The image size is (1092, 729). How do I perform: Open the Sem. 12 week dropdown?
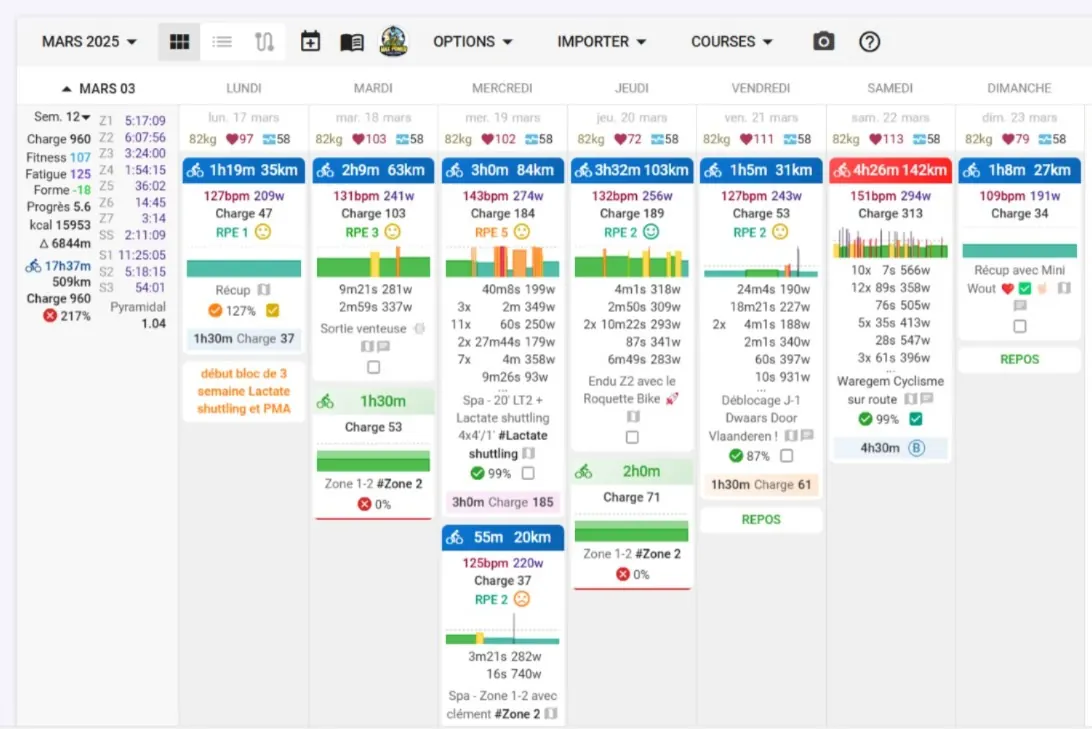pyautogui.click(x=62, y=116)
